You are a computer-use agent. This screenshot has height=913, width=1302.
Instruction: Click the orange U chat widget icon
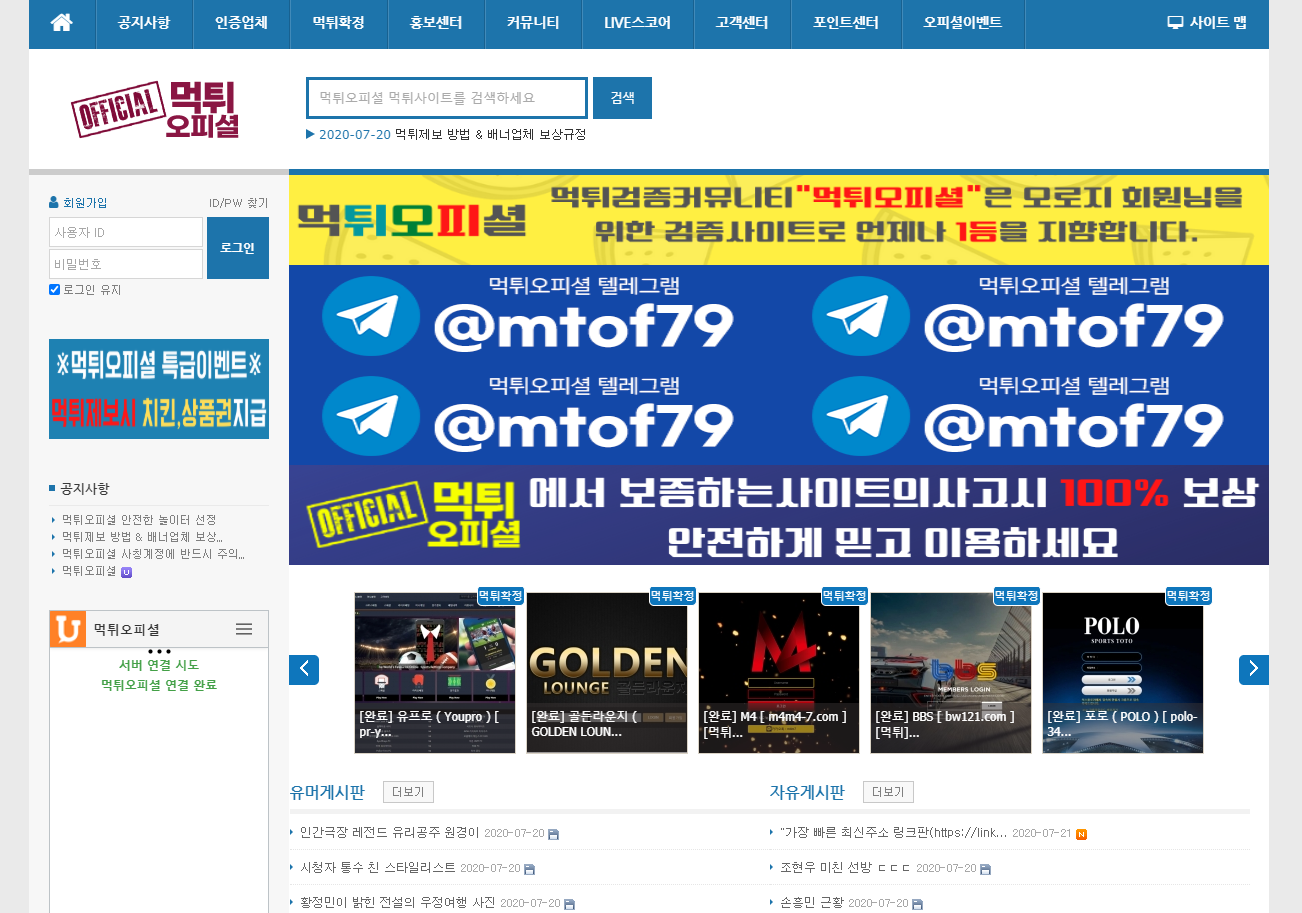pyautogui.click(x=68, y=629)
